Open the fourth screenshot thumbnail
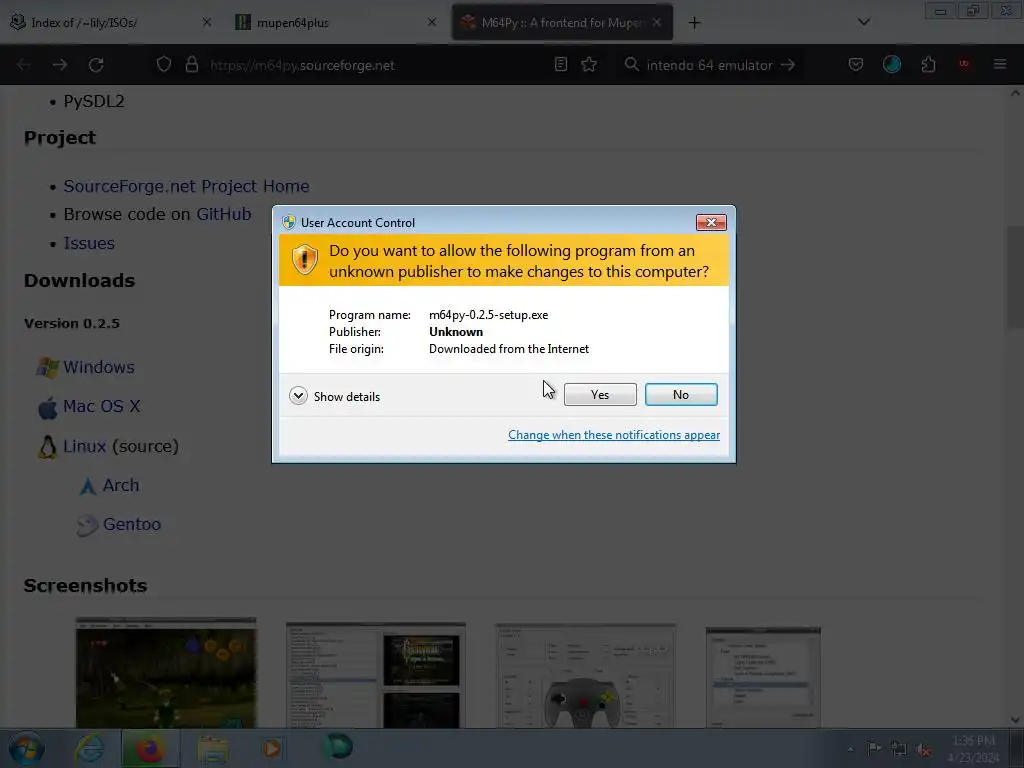 (x=763, y=677)
